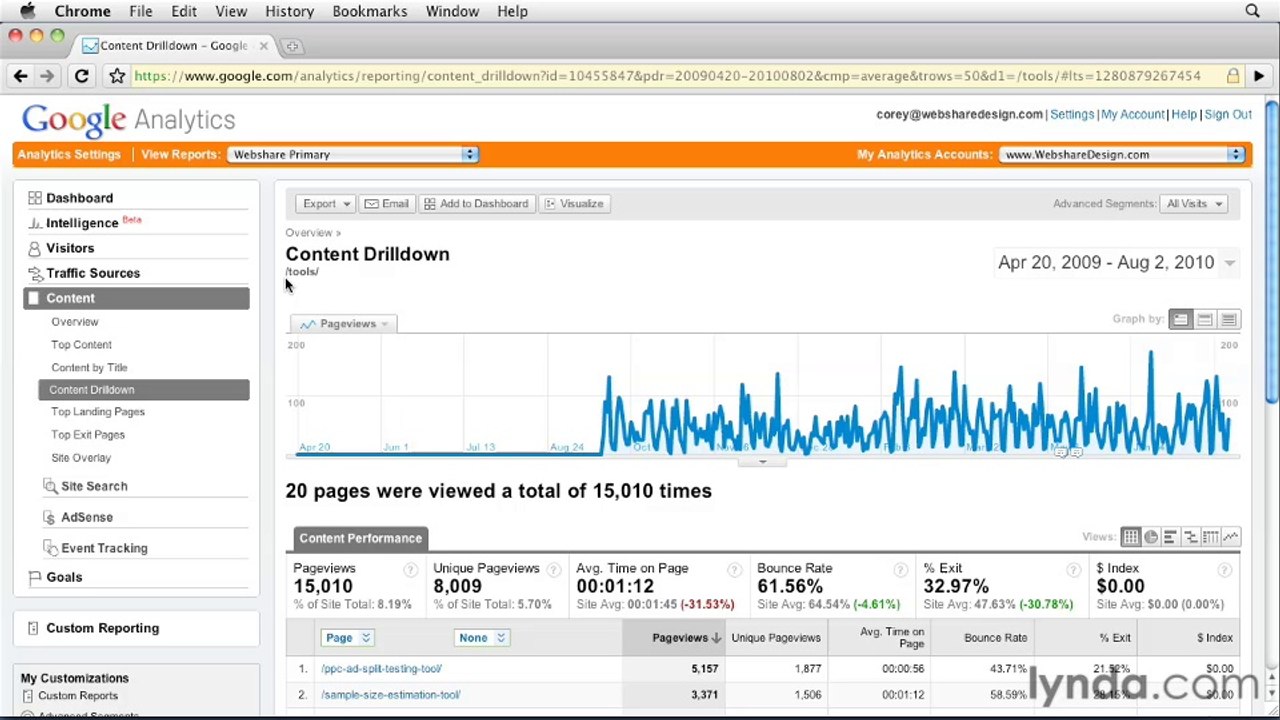Open the www.WebshareDesign.com accounts dropdown
This screenshot has height=720, width=1280.
pos(1123,155)
